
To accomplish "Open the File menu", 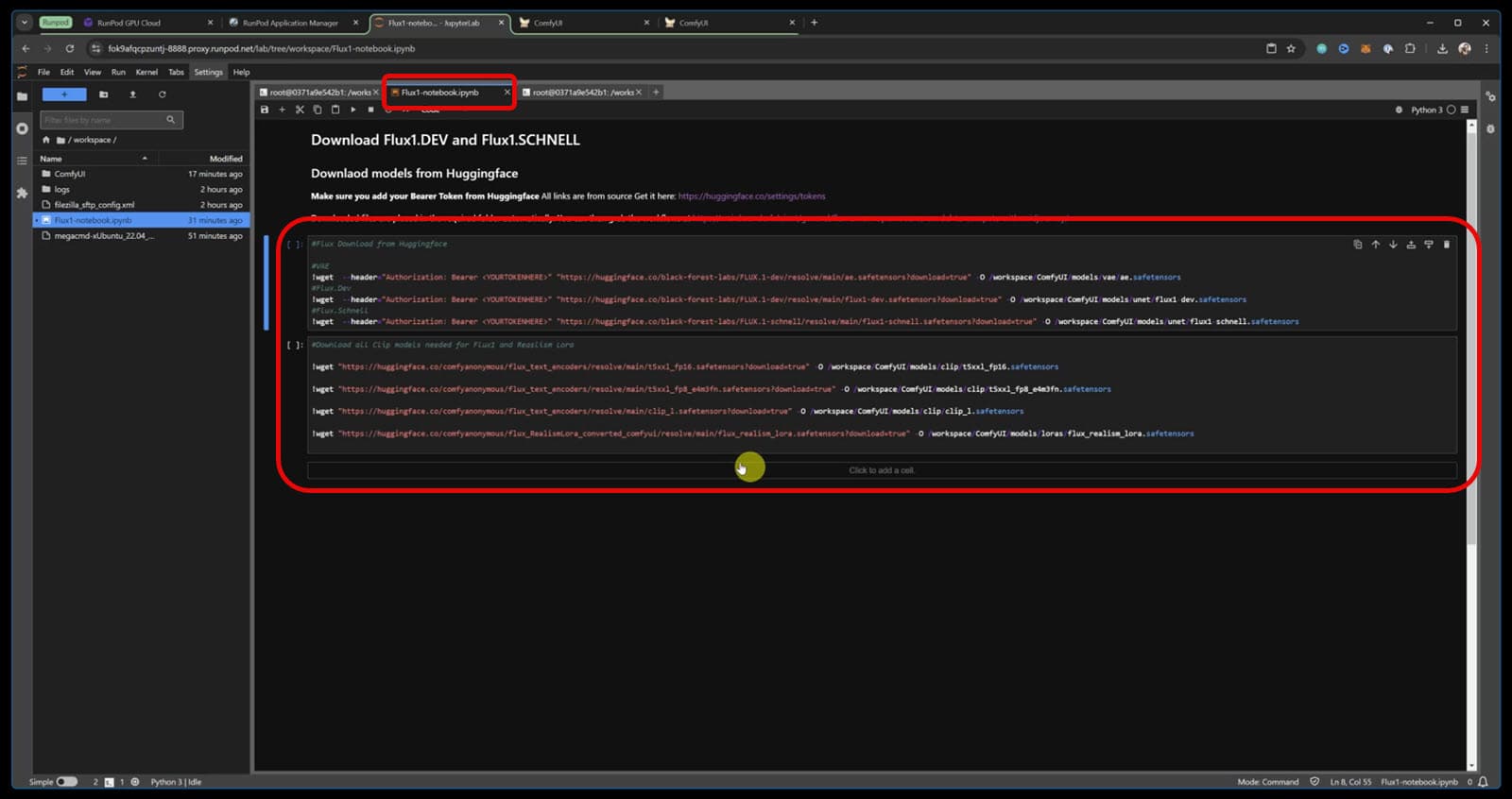I will (x=43, y=72).
